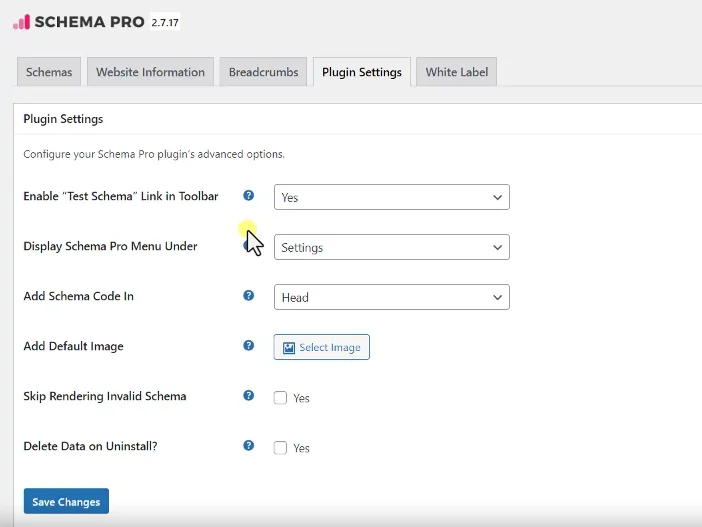Click the Skip Rendering Invalid Schema label
The image size is (702, 527).
105,396
